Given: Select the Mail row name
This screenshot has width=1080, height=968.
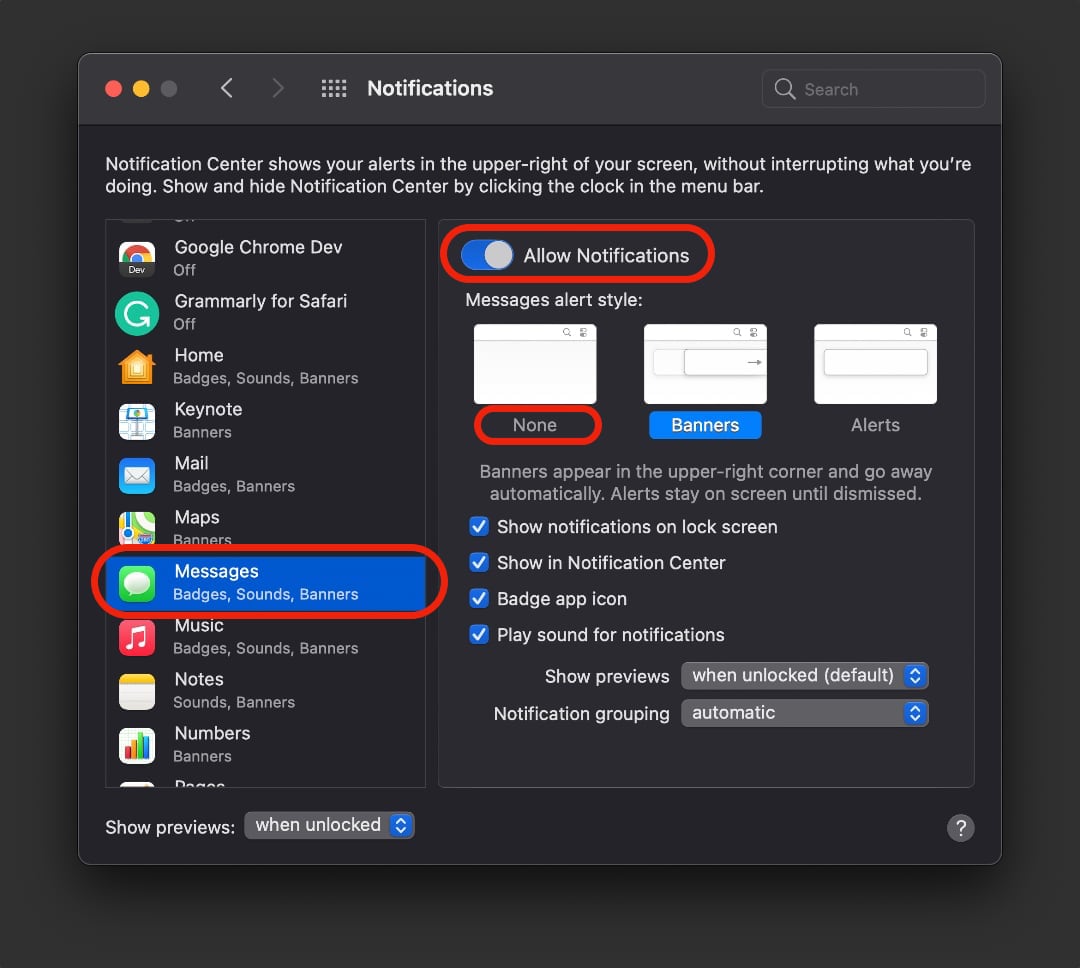Looking at the screenshot, I should point(191,463).
